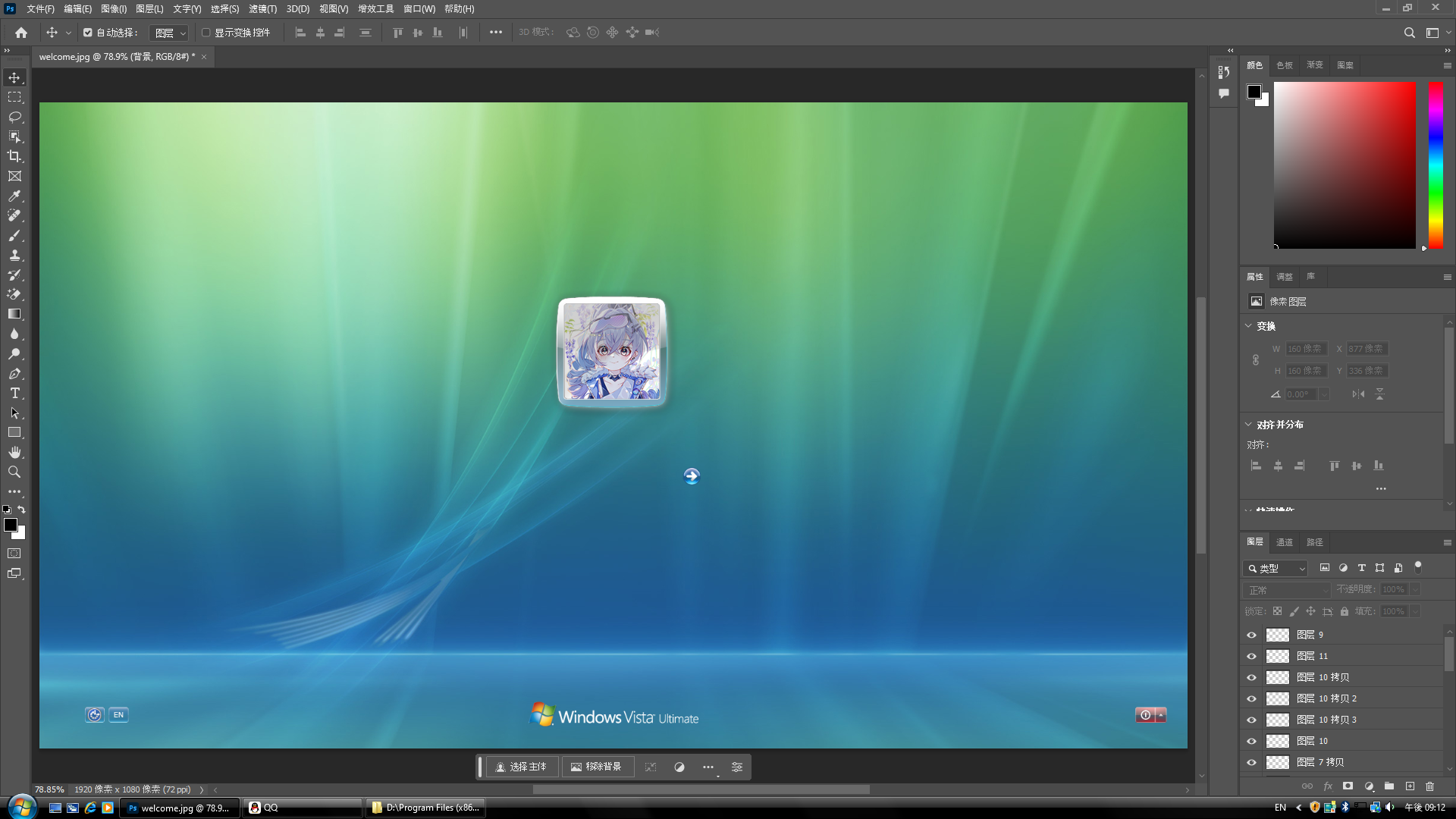Select the Clone Stamp tool
The height and width of the screenshot is (819, 1456).
tap(14, 255)
